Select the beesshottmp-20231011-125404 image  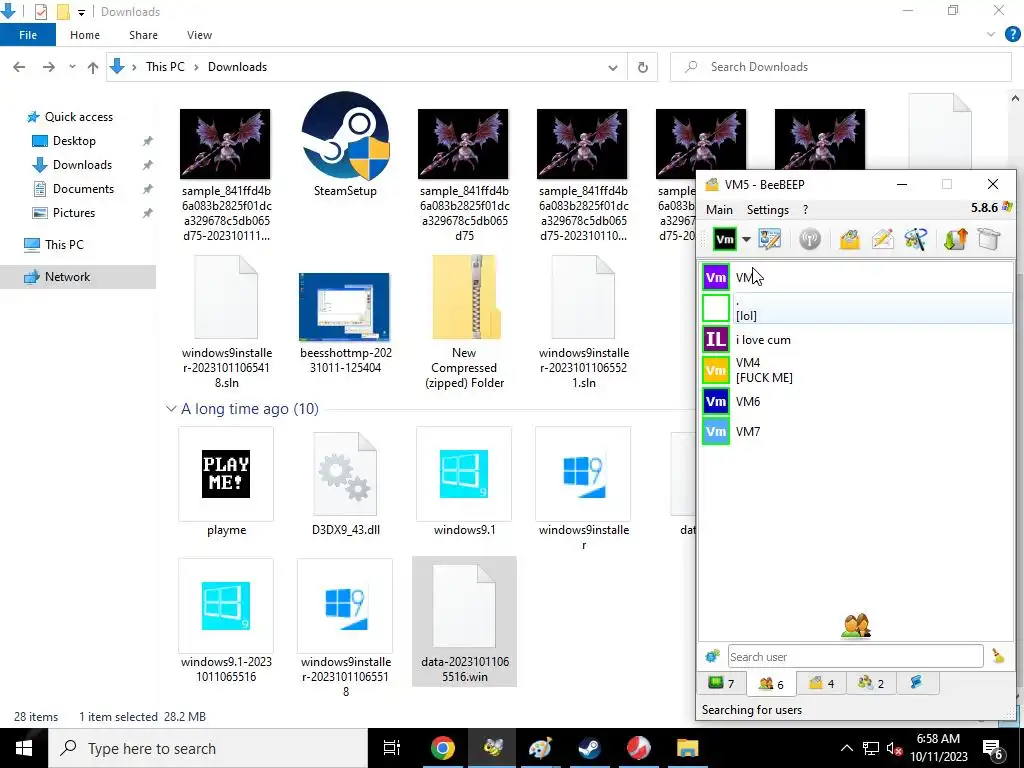point(345,323)
